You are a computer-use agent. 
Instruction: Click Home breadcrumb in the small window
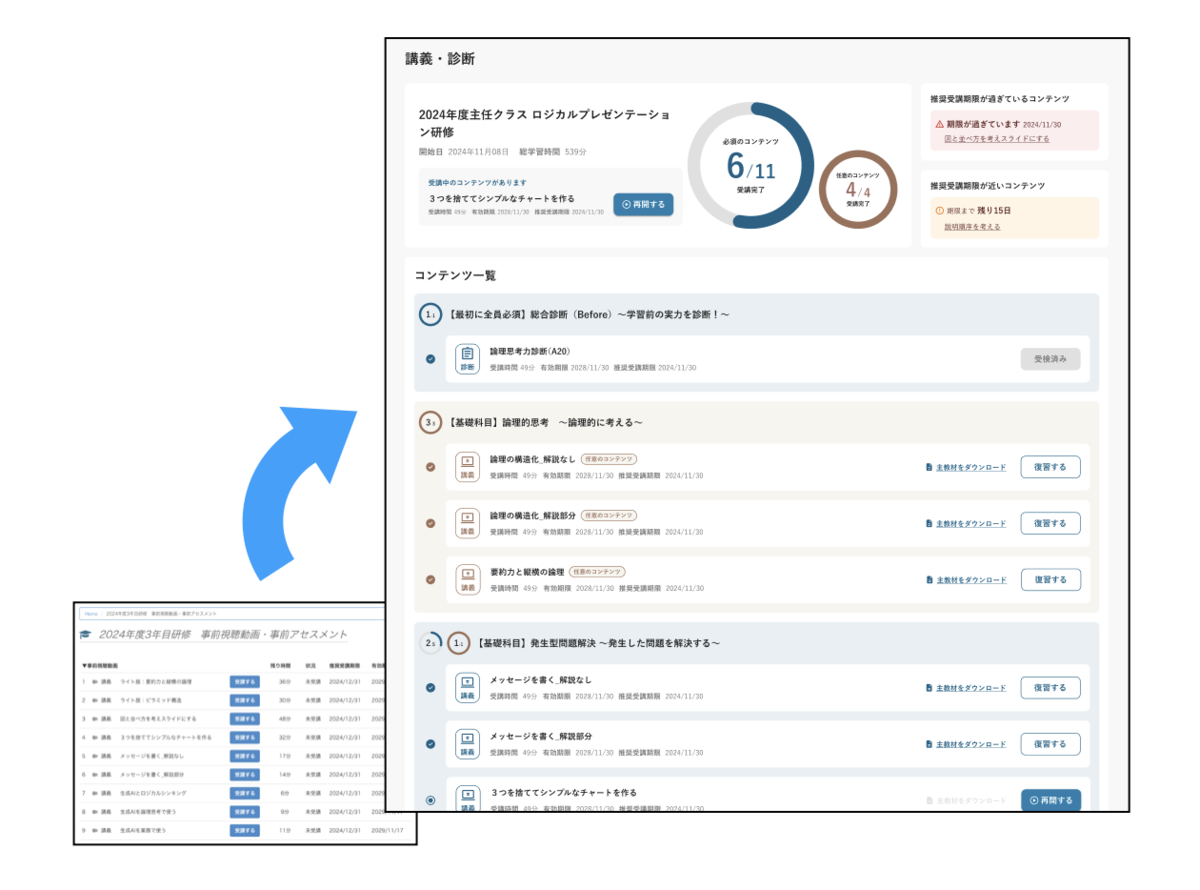tap(91, 612)
